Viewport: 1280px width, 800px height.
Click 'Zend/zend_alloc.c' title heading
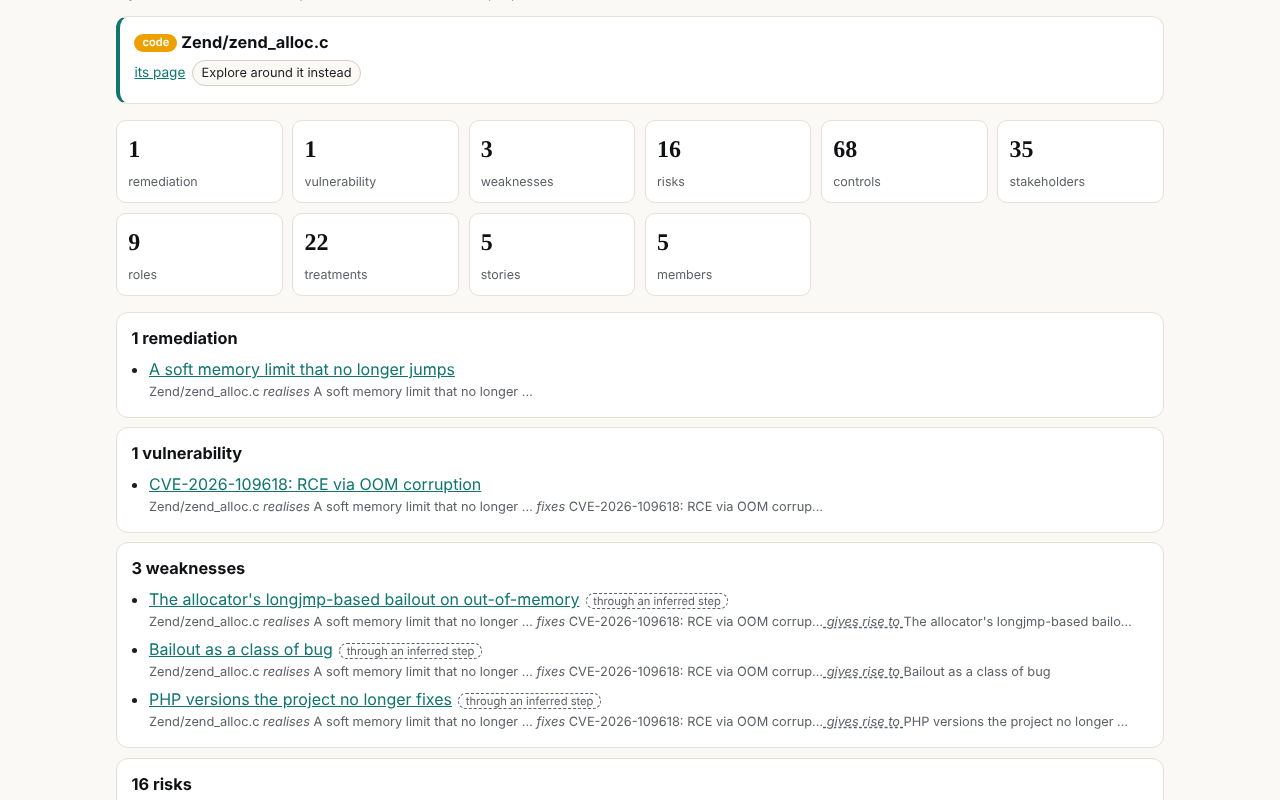[x=255, y=42]
